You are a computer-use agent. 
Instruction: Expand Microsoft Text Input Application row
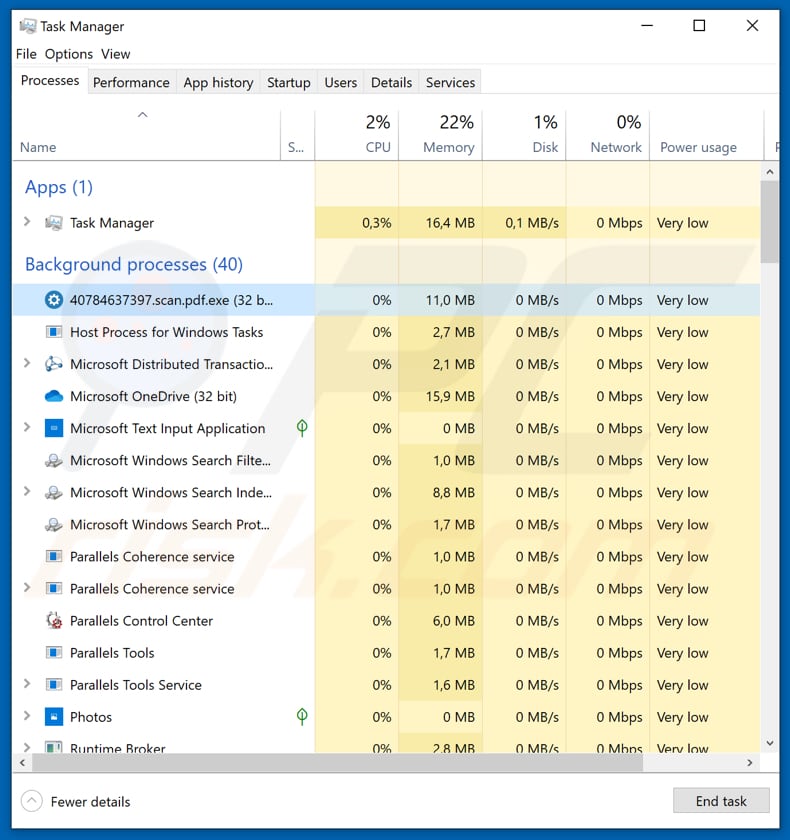[x=27, y=427]
